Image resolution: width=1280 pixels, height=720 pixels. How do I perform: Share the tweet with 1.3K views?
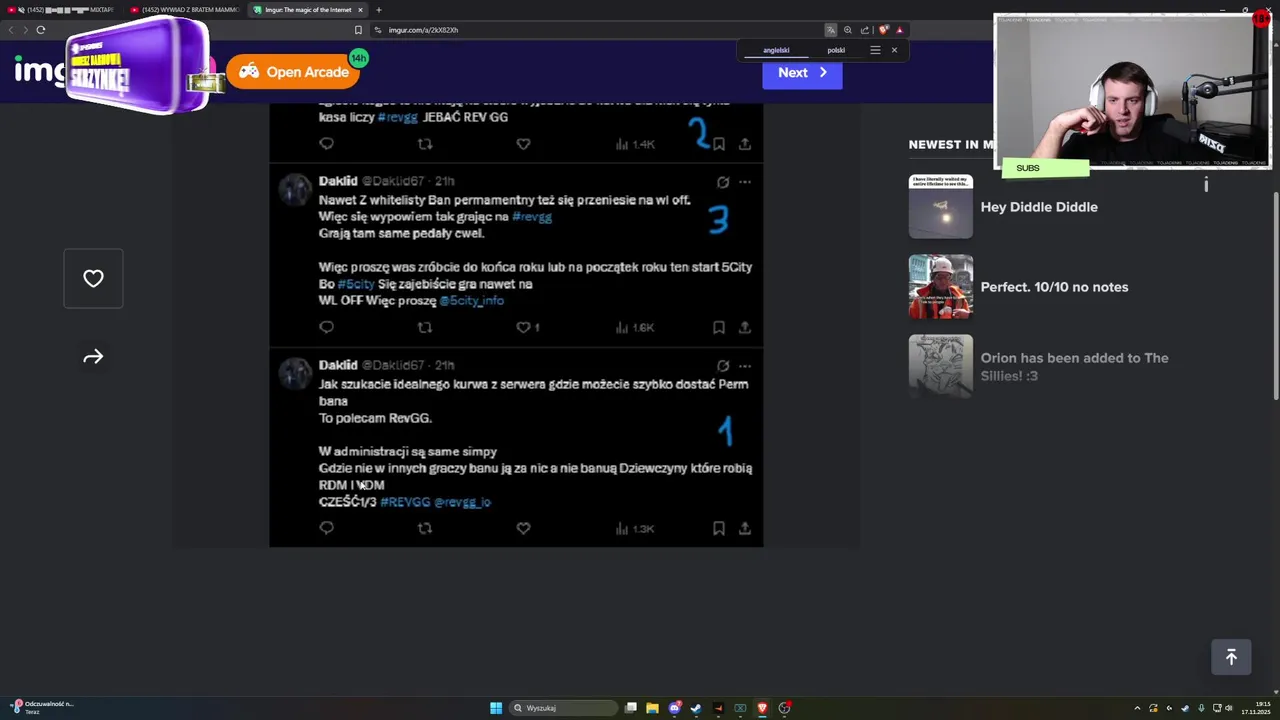tap(744, 528)
